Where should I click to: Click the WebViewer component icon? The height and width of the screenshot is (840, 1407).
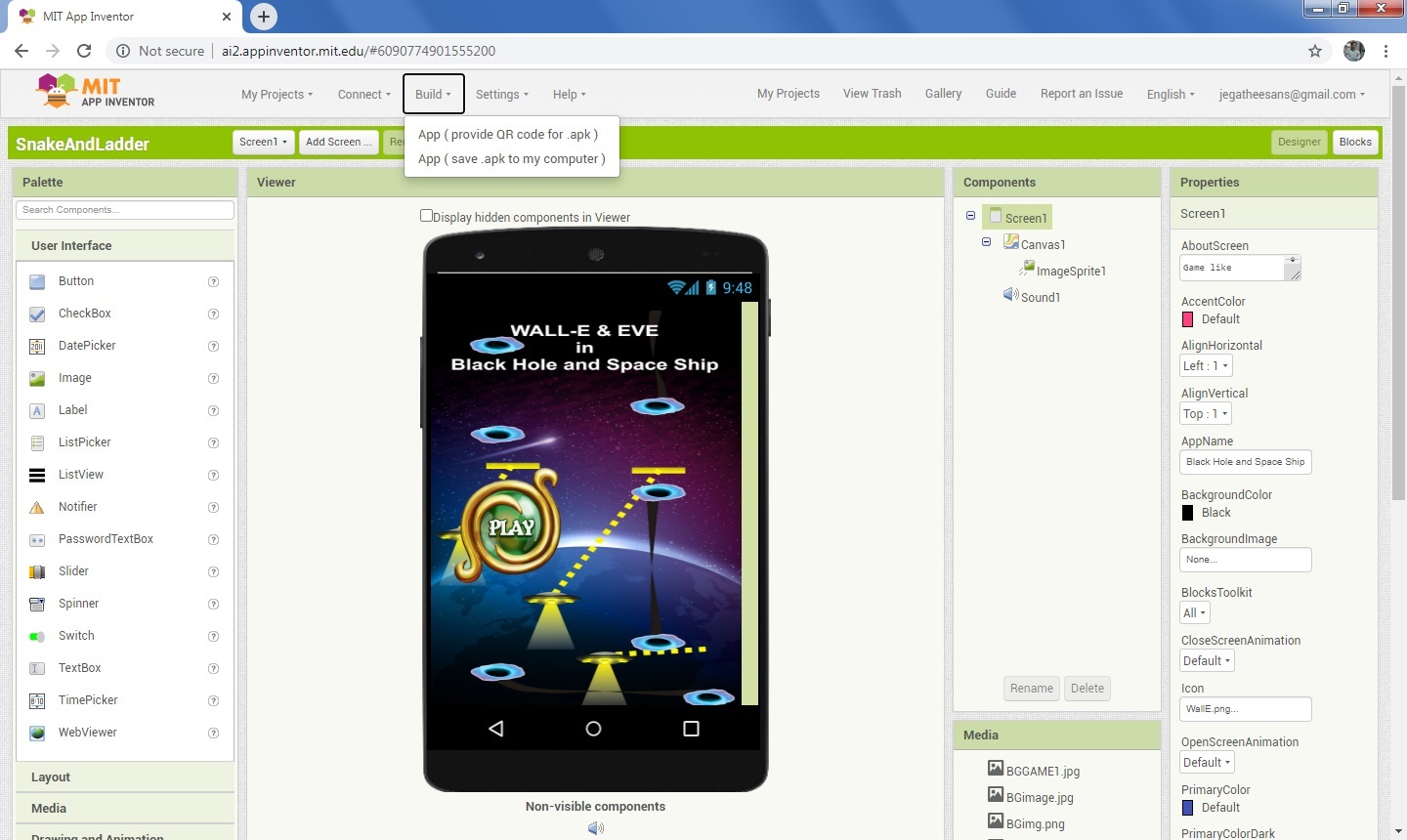click(37, 733)
